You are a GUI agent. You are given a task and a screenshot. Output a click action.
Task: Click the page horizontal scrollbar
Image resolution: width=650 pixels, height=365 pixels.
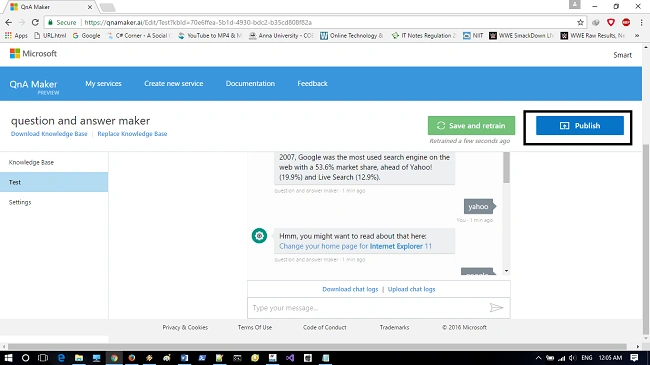(317, 346)
